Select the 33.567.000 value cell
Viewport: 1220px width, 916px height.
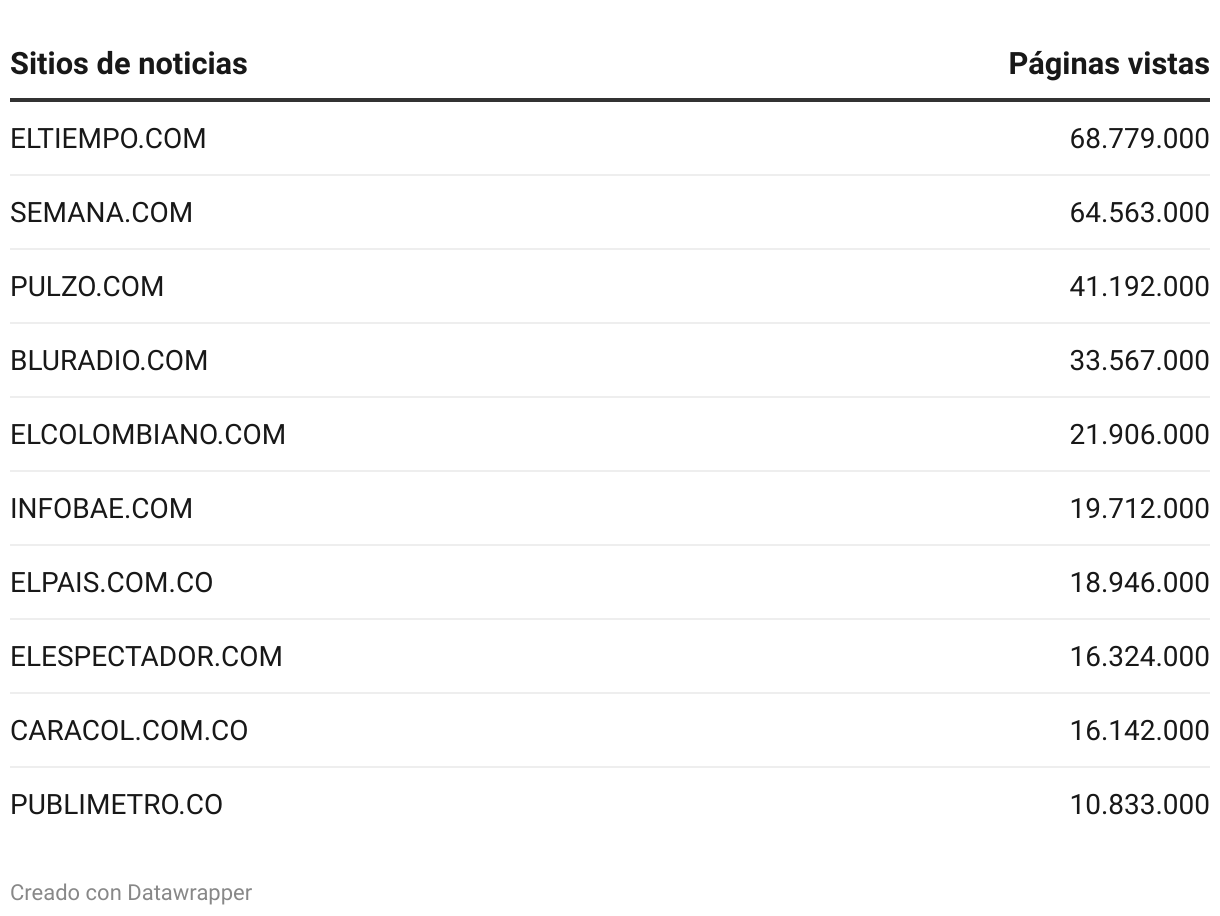1139,361
